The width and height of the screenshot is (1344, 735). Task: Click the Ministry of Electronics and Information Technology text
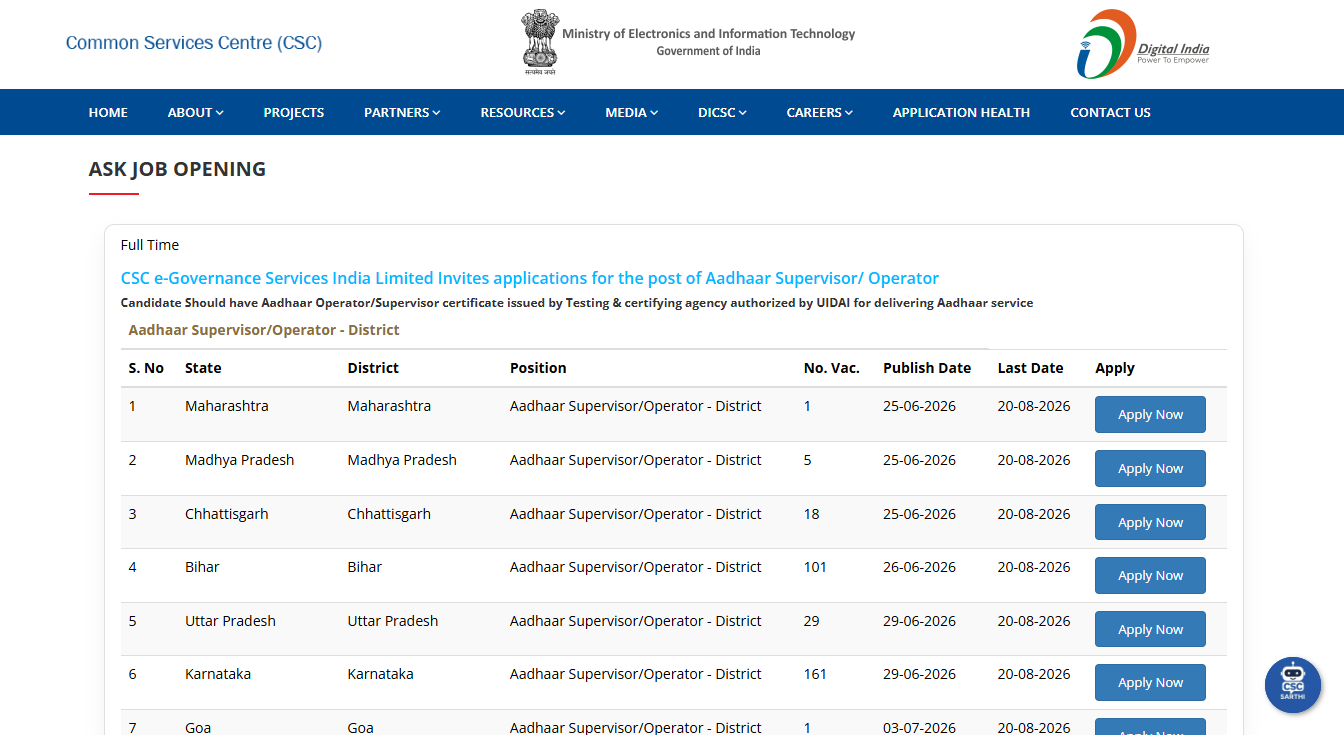click(709, 34)
